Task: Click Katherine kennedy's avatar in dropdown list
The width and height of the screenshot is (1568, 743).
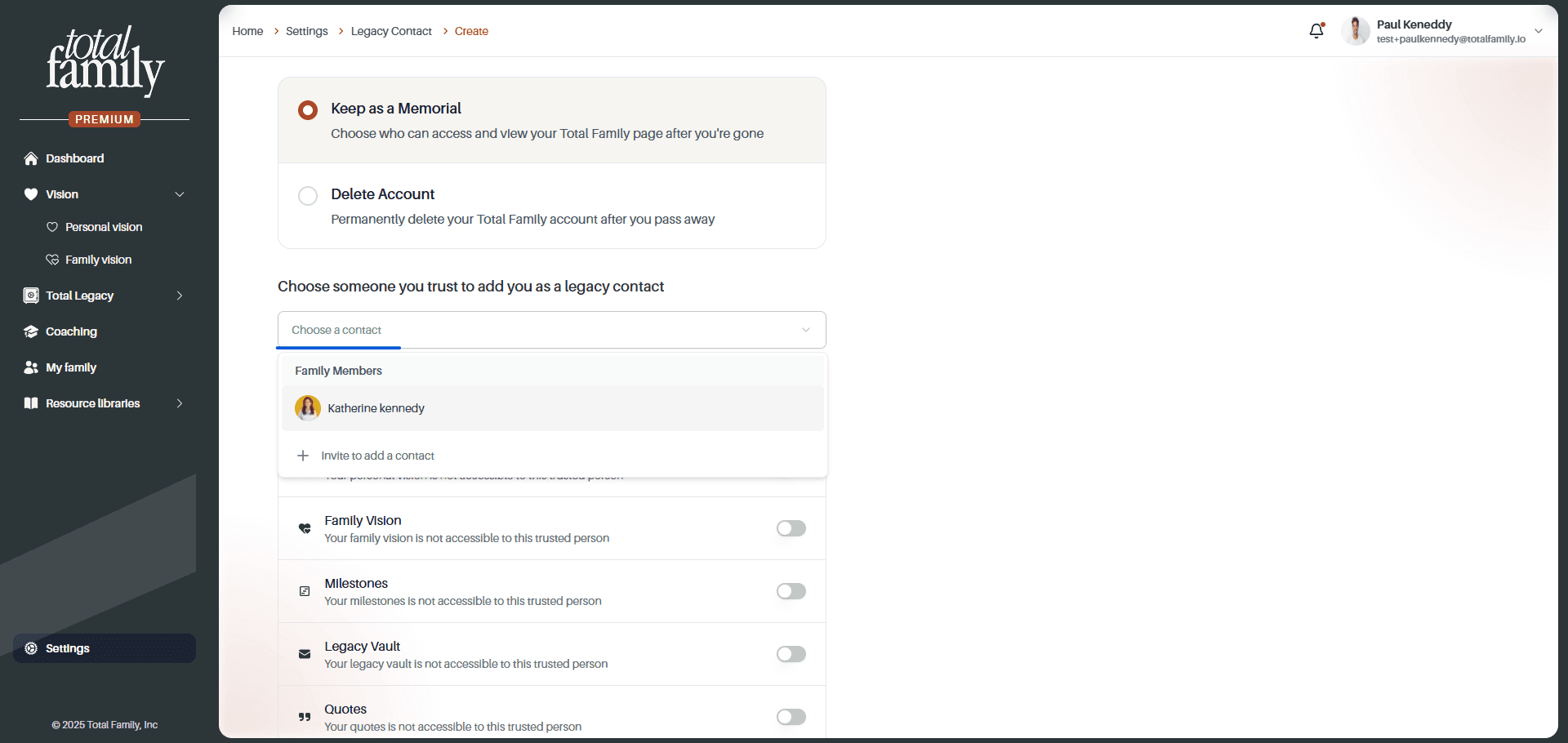Action: pos(308,408)
